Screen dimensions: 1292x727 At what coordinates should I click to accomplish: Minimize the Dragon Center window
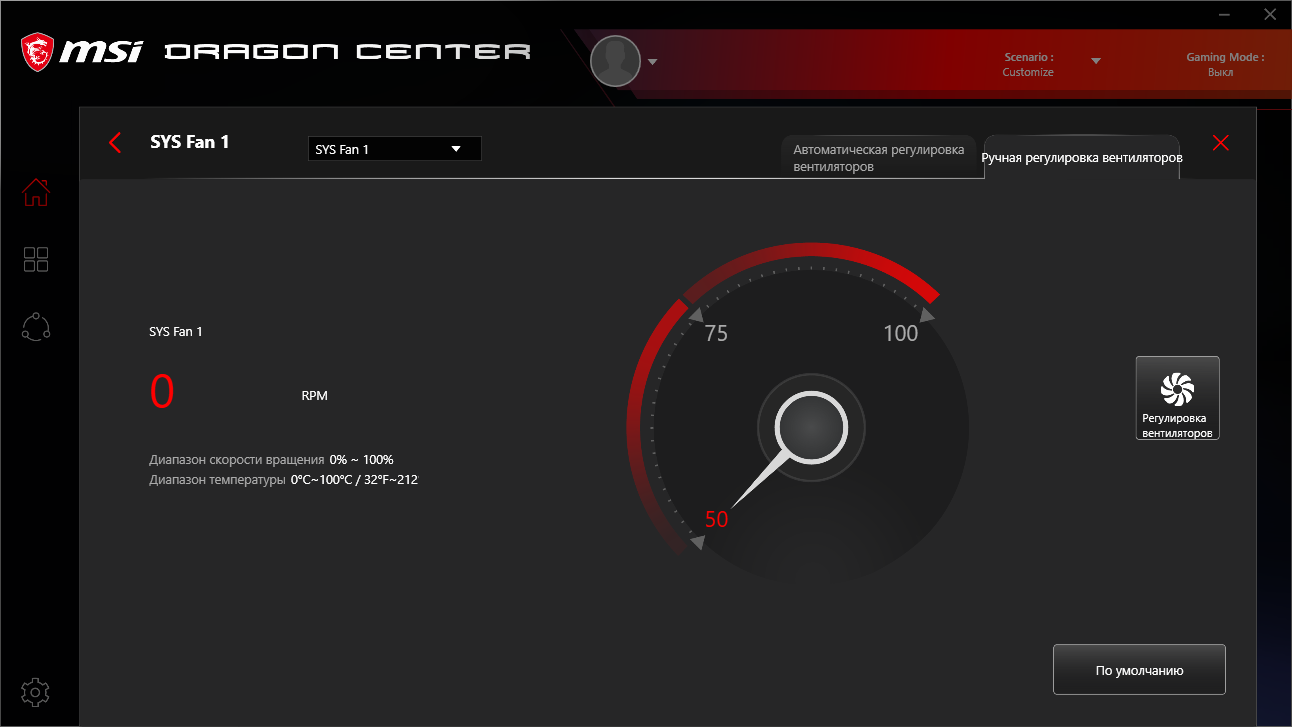(1226, 15)
